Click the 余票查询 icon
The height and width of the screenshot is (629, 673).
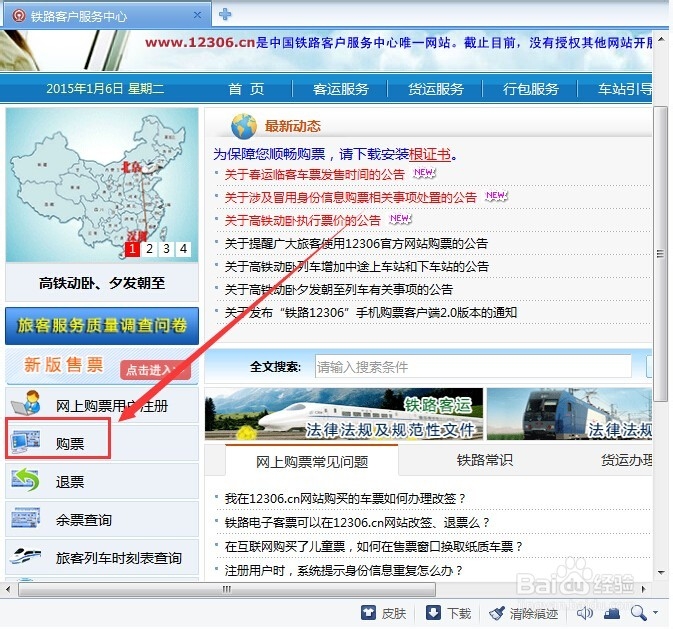tap(26, 518)
